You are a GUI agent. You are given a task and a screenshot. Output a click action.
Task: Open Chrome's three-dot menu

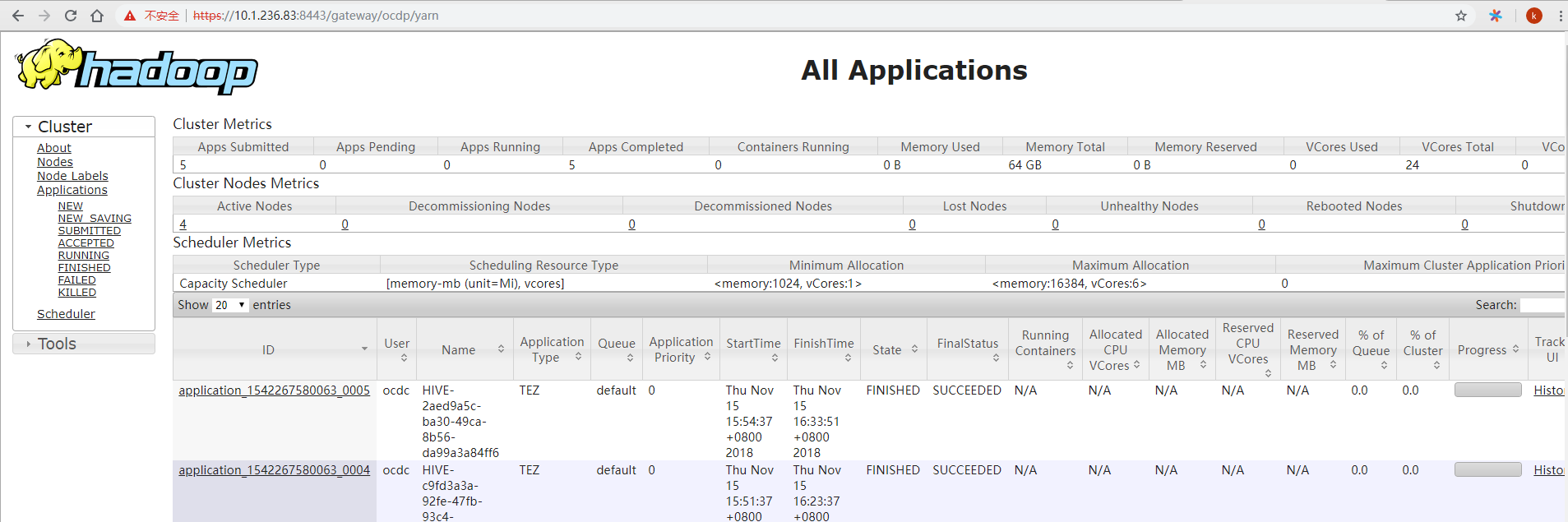pos(1560,16)
